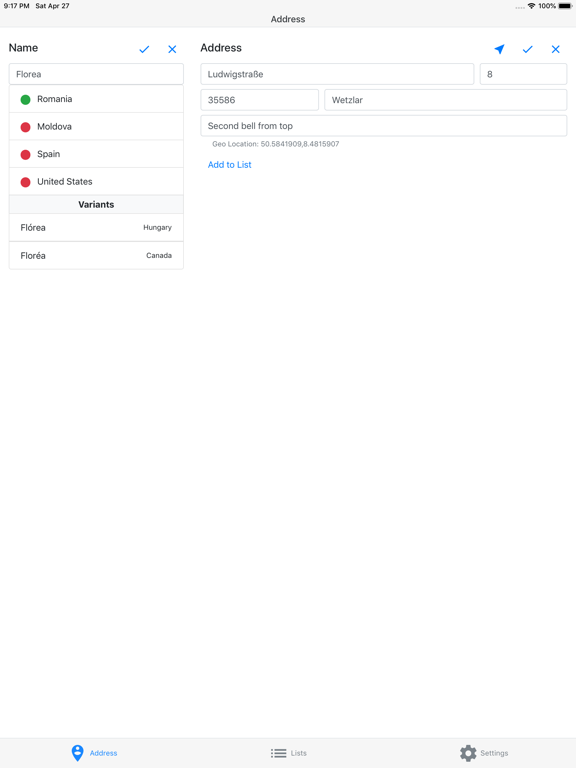Viewport: 576px width, 768px height.
Task: Tap the Geo Location coordinates text
Action: pos(276,144)
